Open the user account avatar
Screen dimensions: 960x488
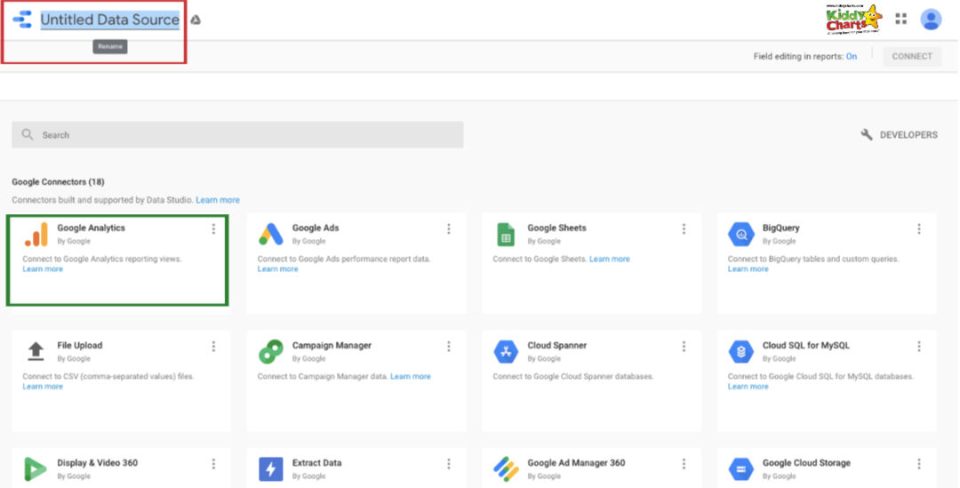pos(931,20)
